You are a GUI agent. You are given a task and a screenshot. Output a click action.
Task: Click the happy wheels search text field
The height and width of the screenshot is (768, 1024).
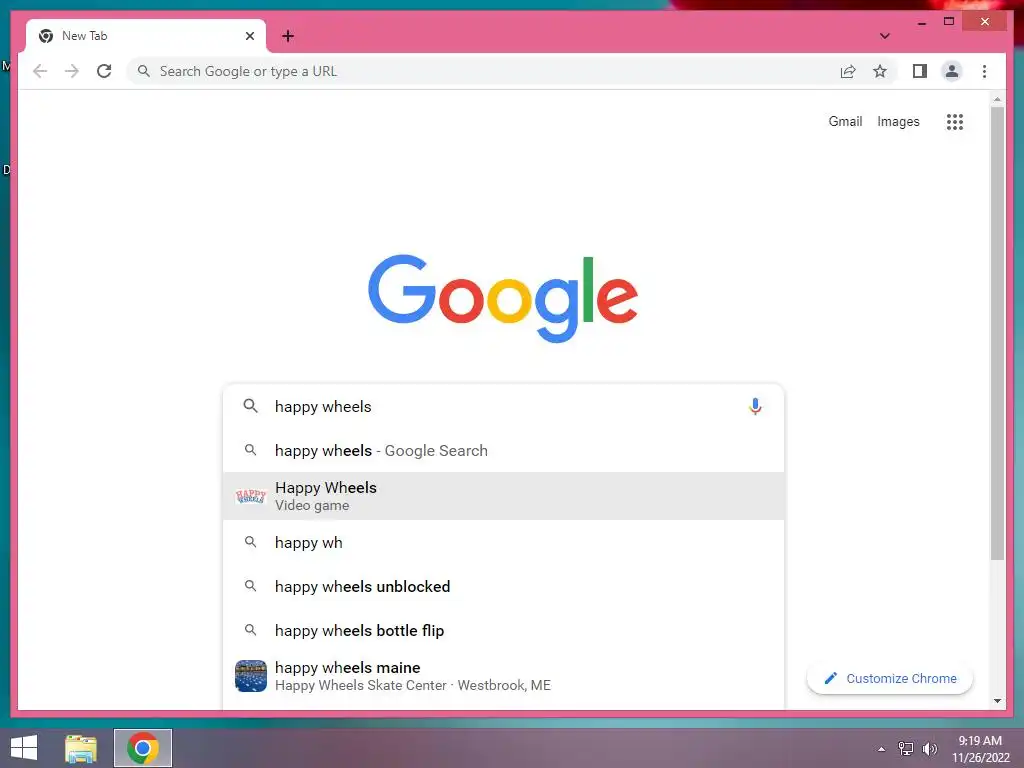(x=503, y=406)
